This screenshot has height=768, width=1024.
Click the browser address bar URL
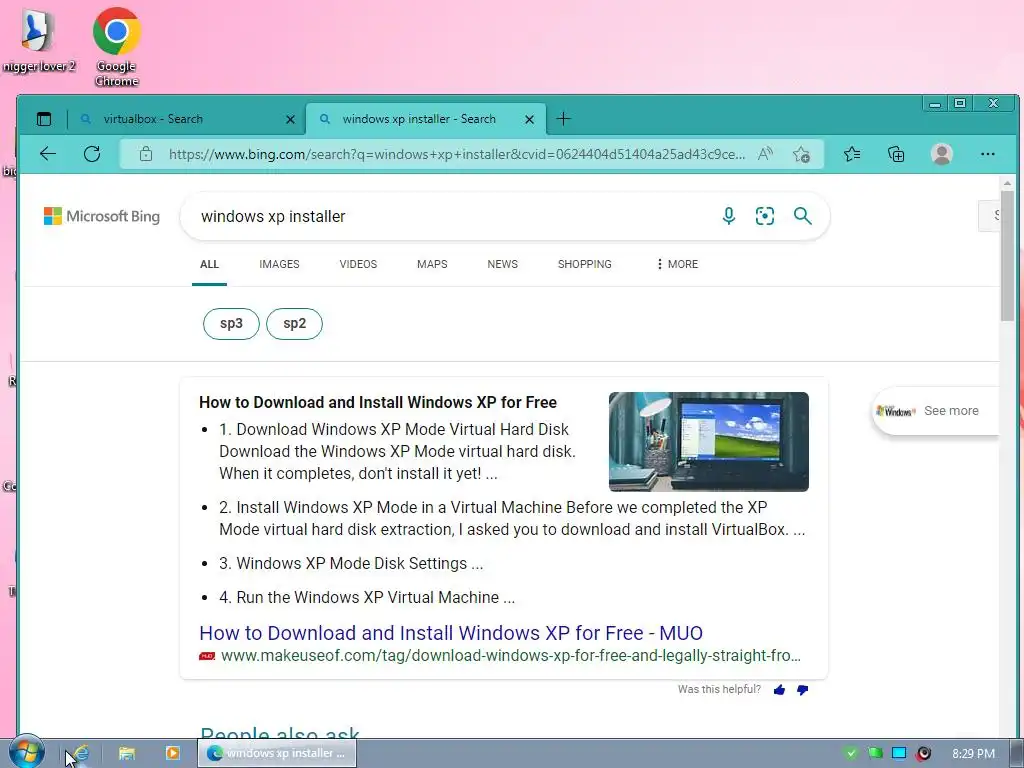click(x=456, y=155)
